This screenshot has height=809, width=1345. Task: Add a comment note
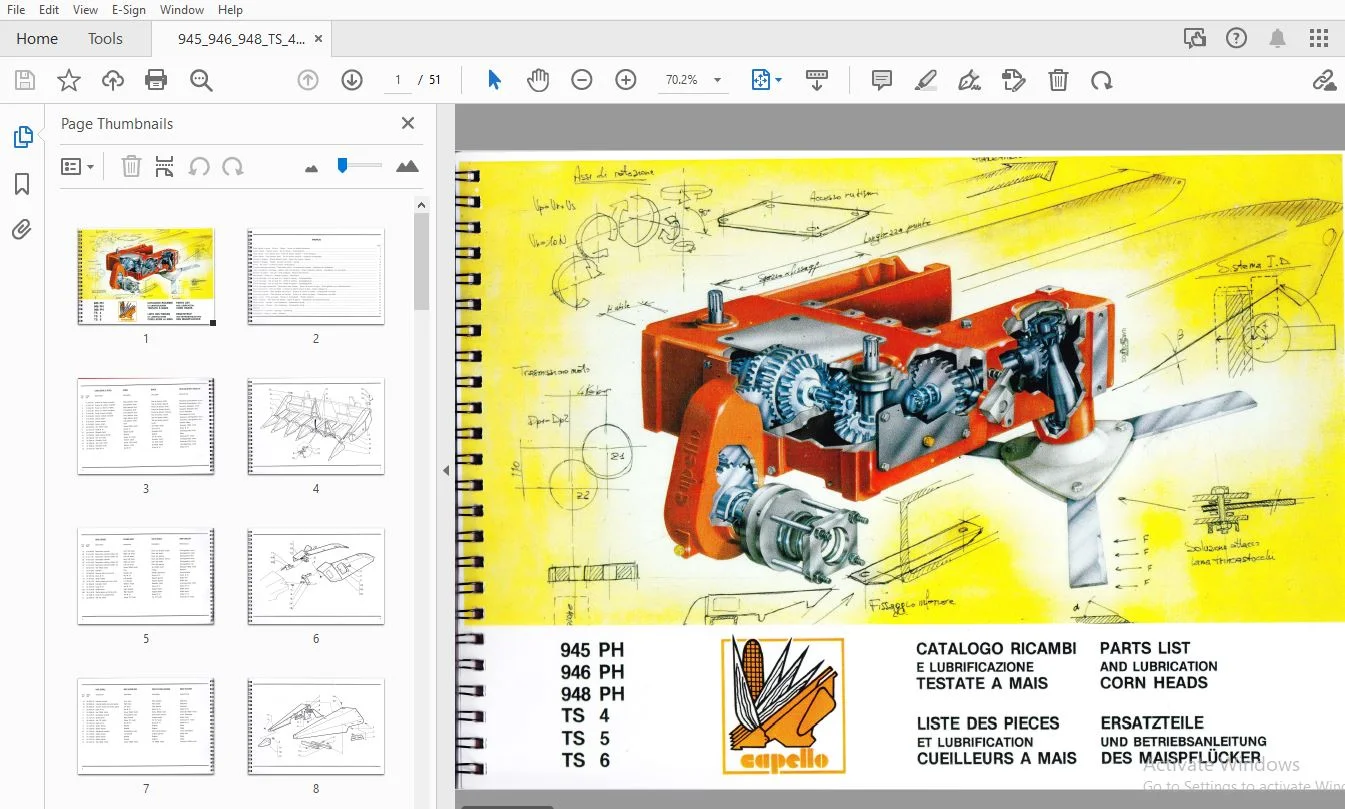[882, 80]
